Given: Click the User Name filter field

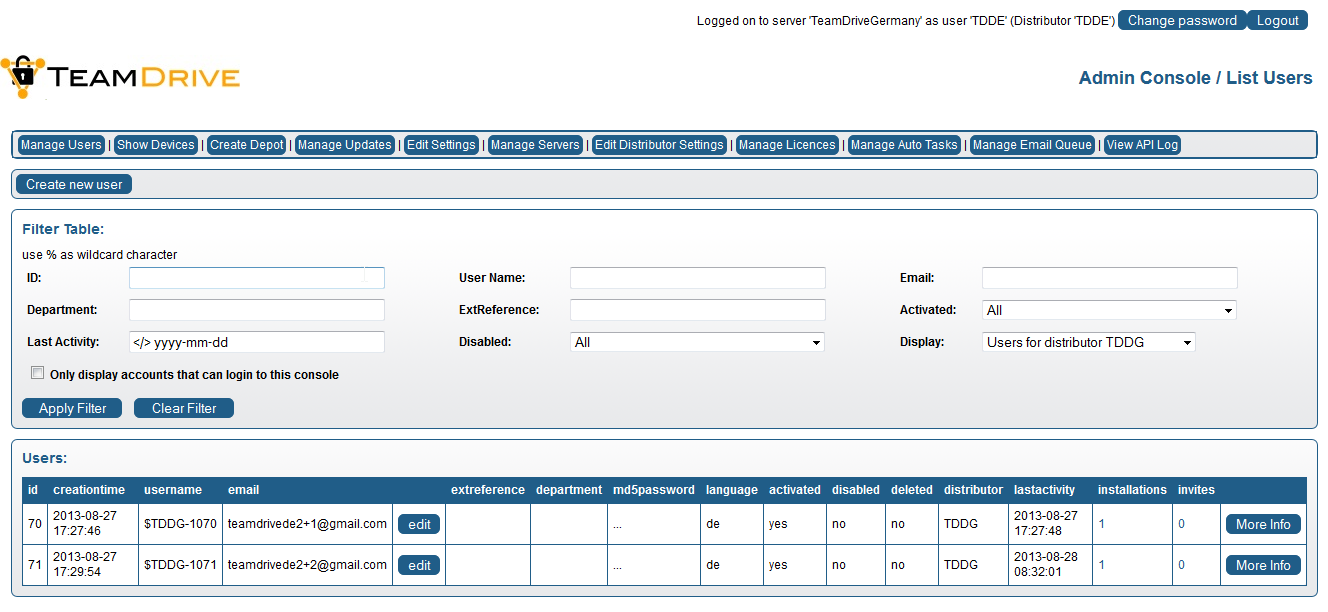Looking at the screenshot, I should tap(698, 278).
